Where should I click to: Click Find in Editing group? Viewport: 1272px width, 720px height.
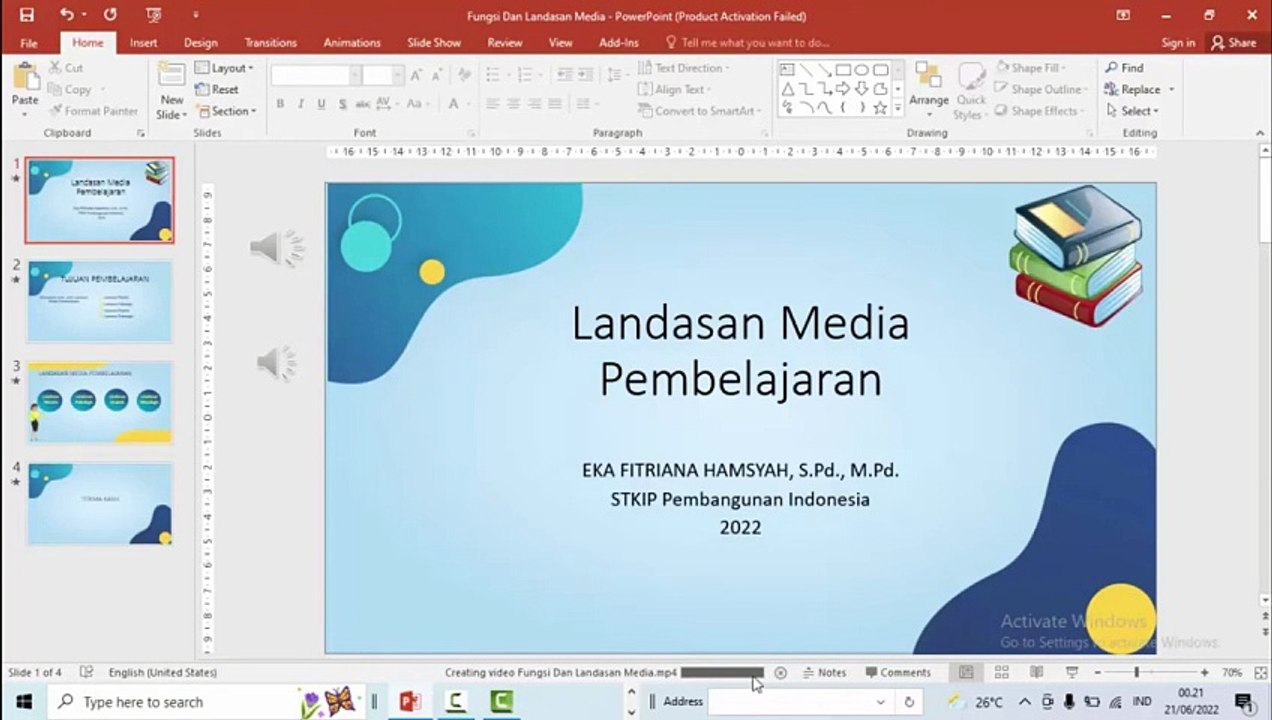(x=1124, y=68)
